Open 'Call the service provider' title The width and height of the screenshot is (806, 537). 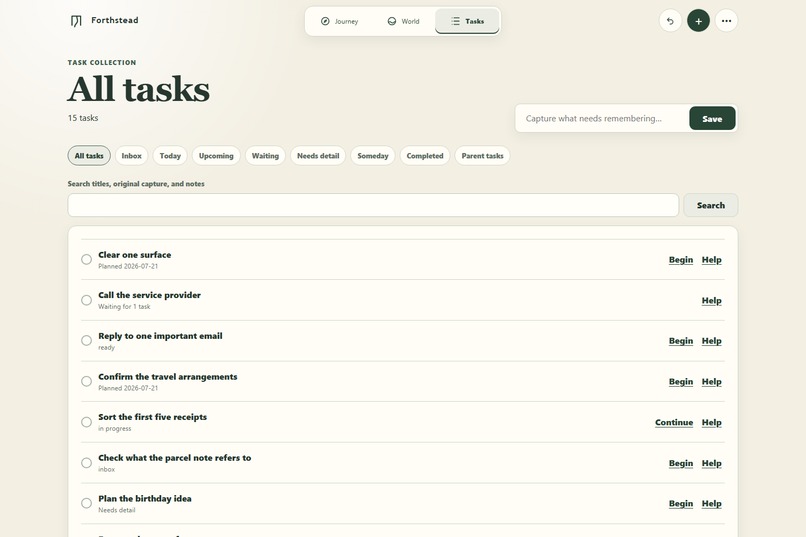tap(150, 295)
